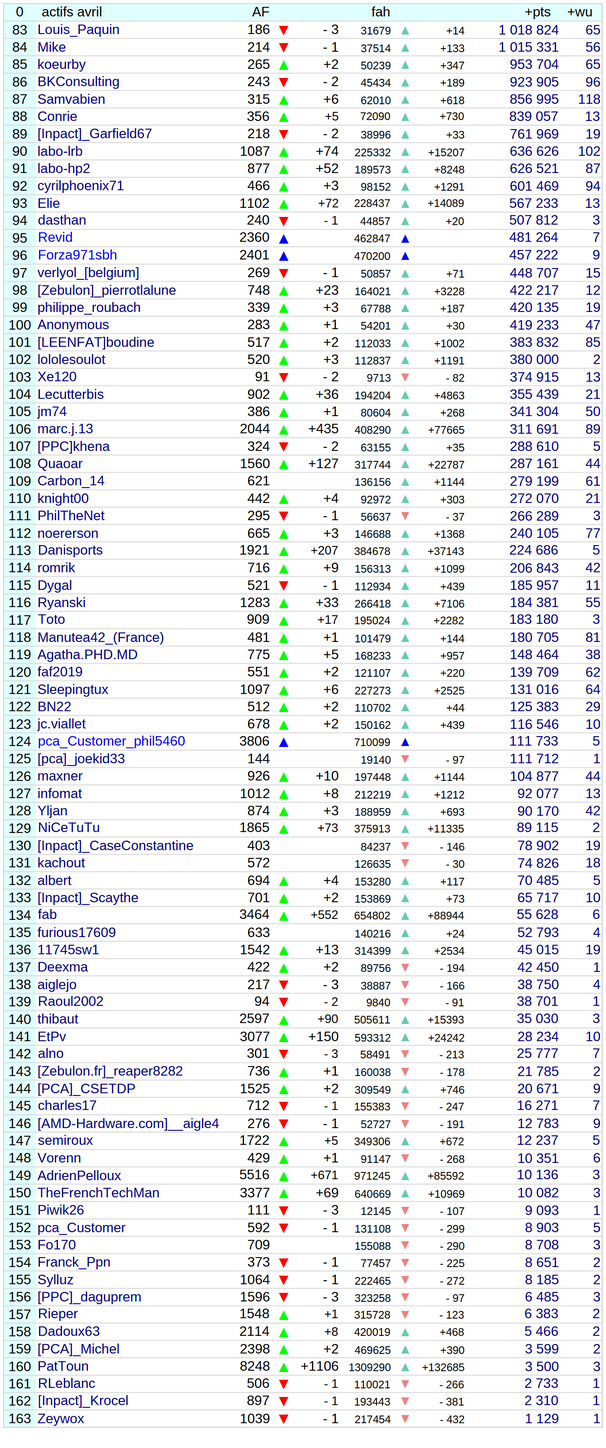Click the fah up arrow in AdrienPelloux row
Screen dimensions: 606x1448
[x=405, y=1176]
